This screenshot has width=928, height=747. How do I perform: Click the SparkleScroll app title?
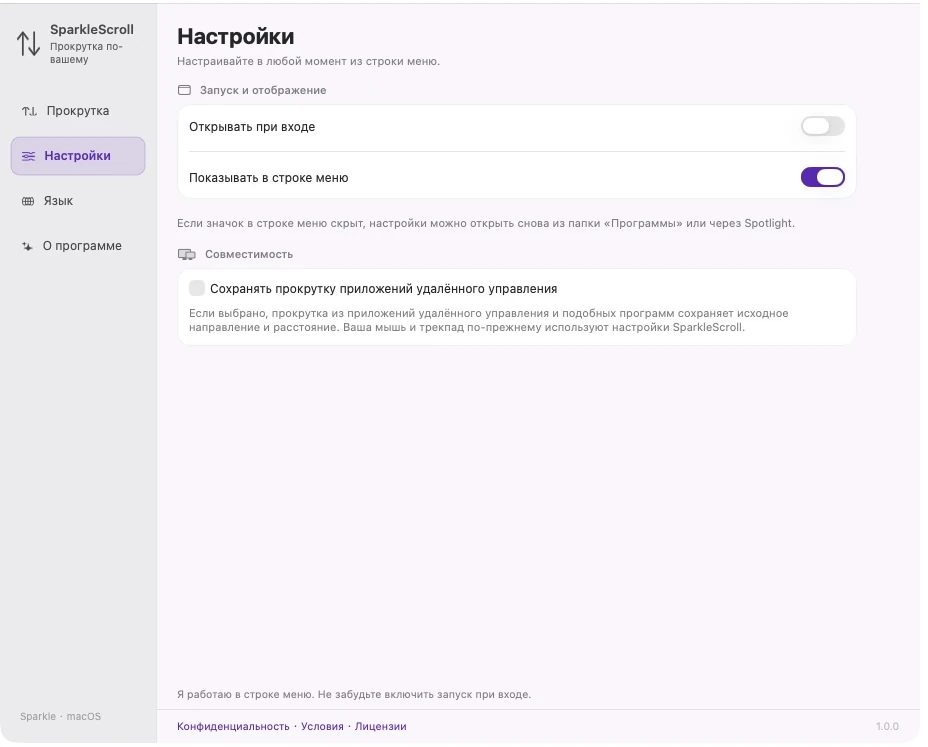pyautogui.click(x=92, y=30)
